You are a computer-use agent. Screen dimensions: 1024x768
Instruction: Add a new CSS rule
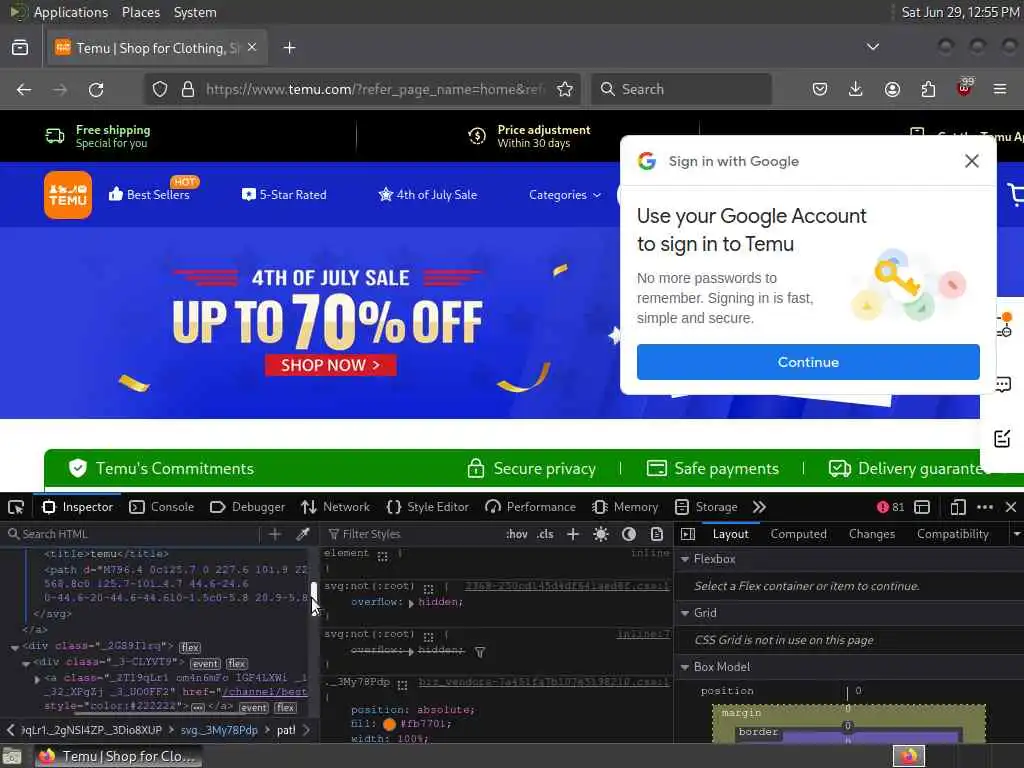pos(573,534)
